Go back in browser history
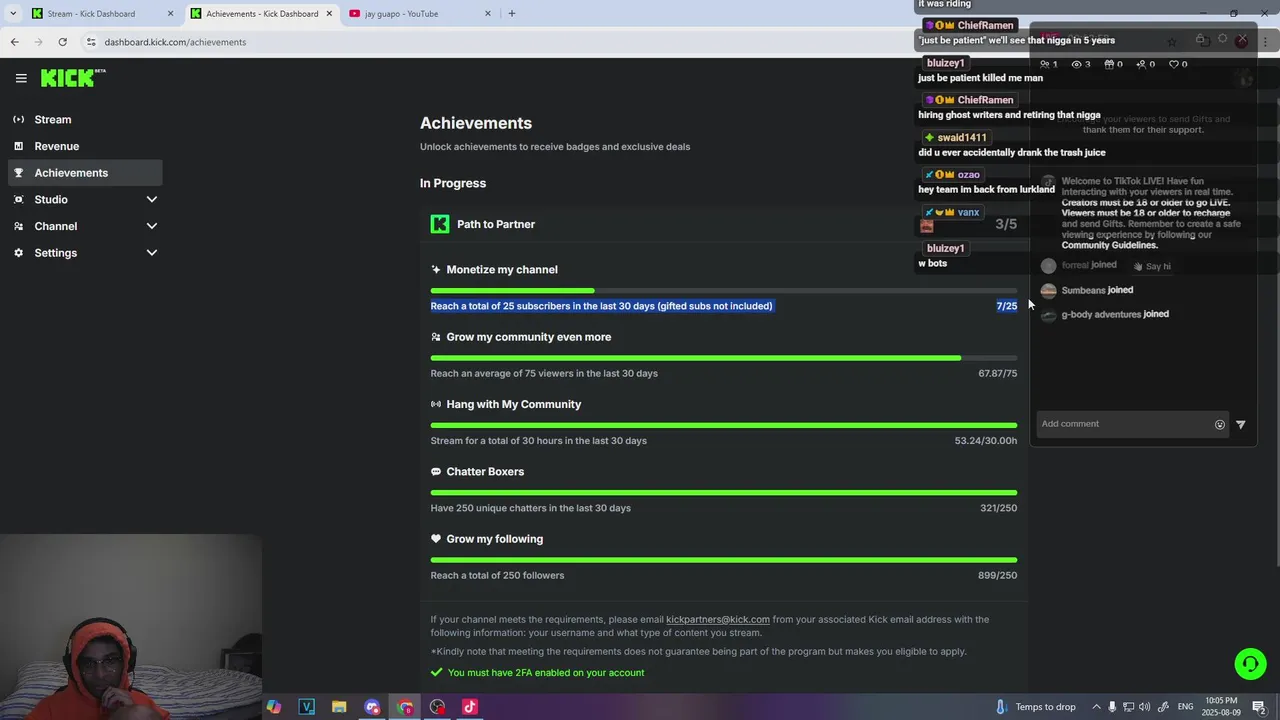The height and width of the screenshot is (720, 1280). (14, 42)
